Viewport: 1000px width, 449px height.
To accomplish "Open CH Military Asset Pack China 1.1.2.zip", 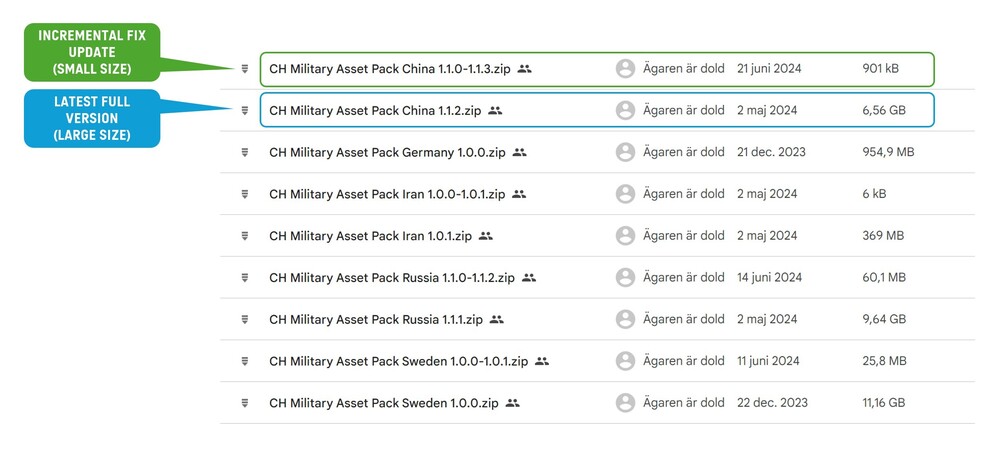I will tap(375, 111).
